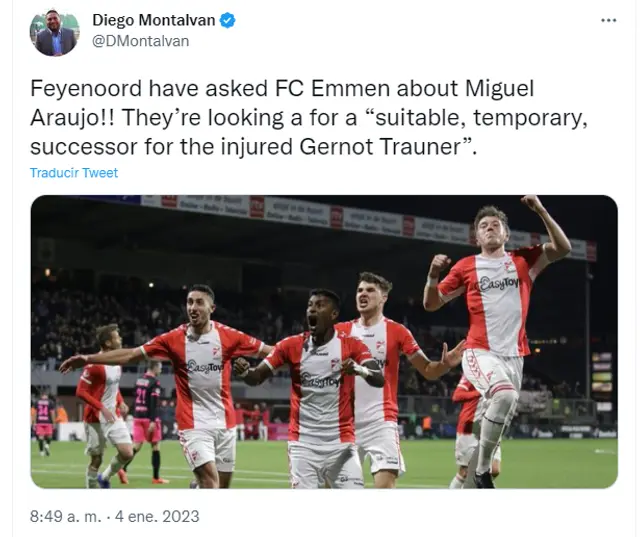Click the advertising banner along the stadium roof

coord(367,222)
